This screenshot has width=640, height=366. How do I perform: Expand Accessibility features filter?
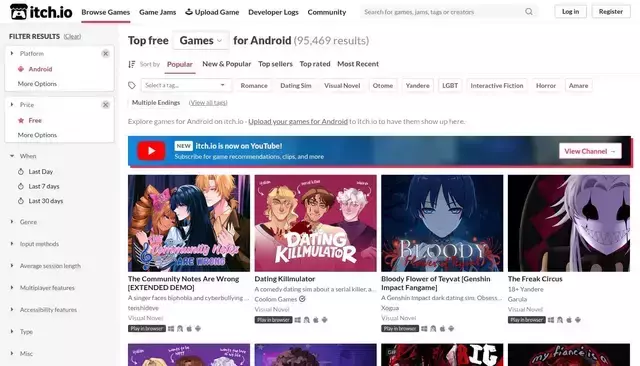pyautogui.click(x=43, y=310)
